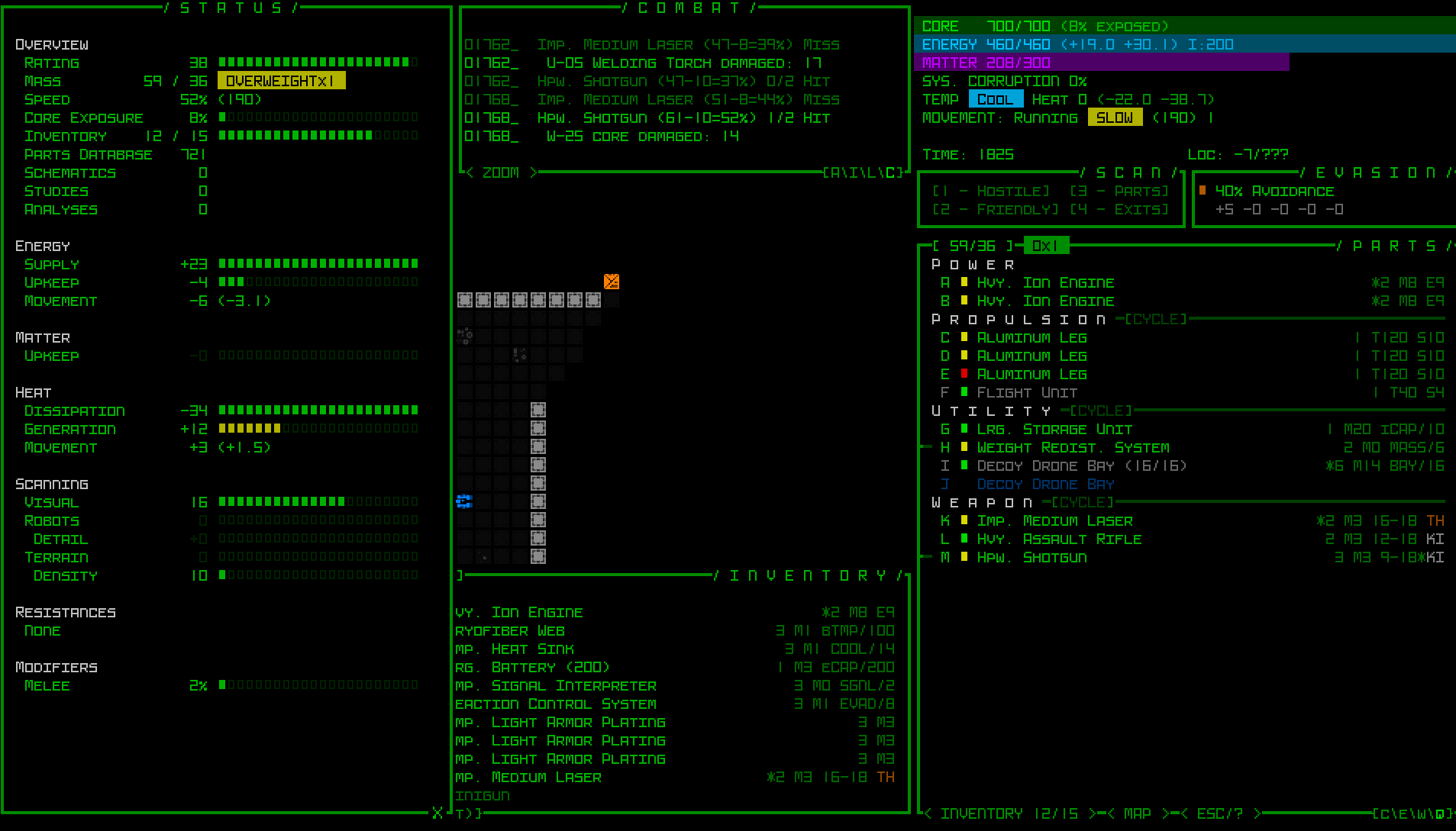
Task: Click the state square beside Lrg. Storage Unit
Action: tap(964, 429)
